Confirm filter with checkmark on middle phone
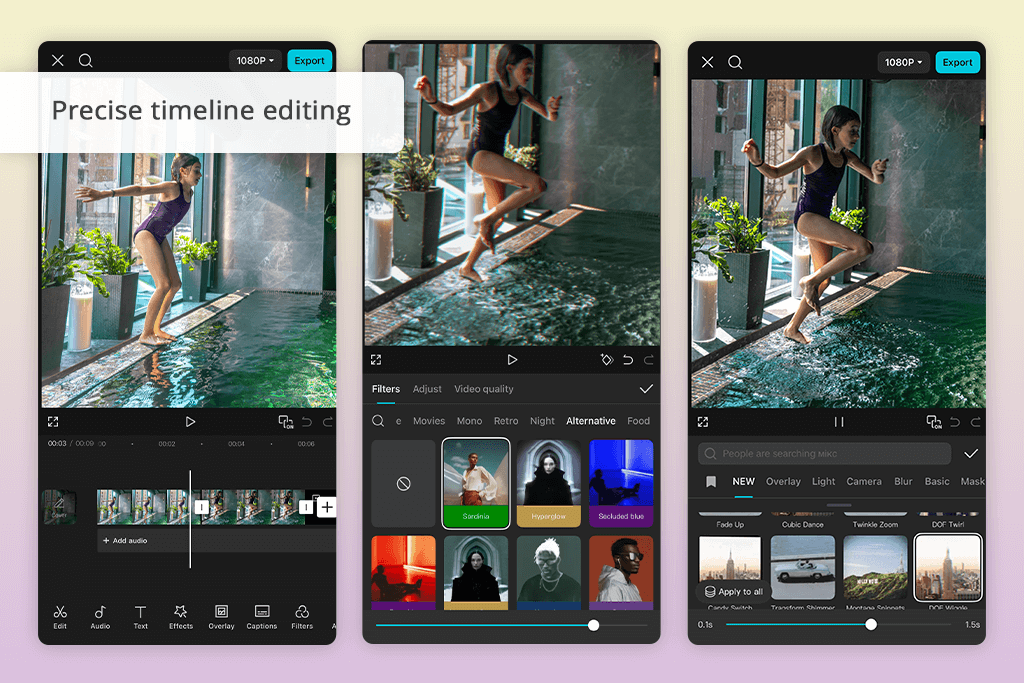 click(x=646, y=389)
